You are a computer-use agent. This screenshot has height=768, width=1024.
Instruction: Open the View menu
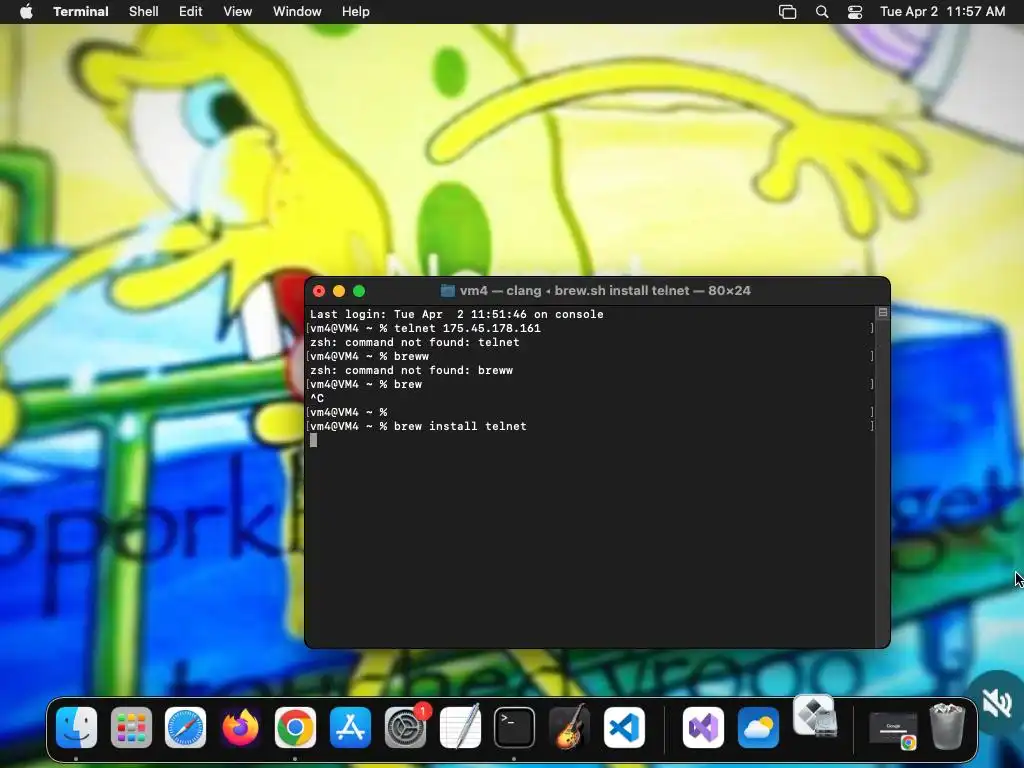point(238,12)
